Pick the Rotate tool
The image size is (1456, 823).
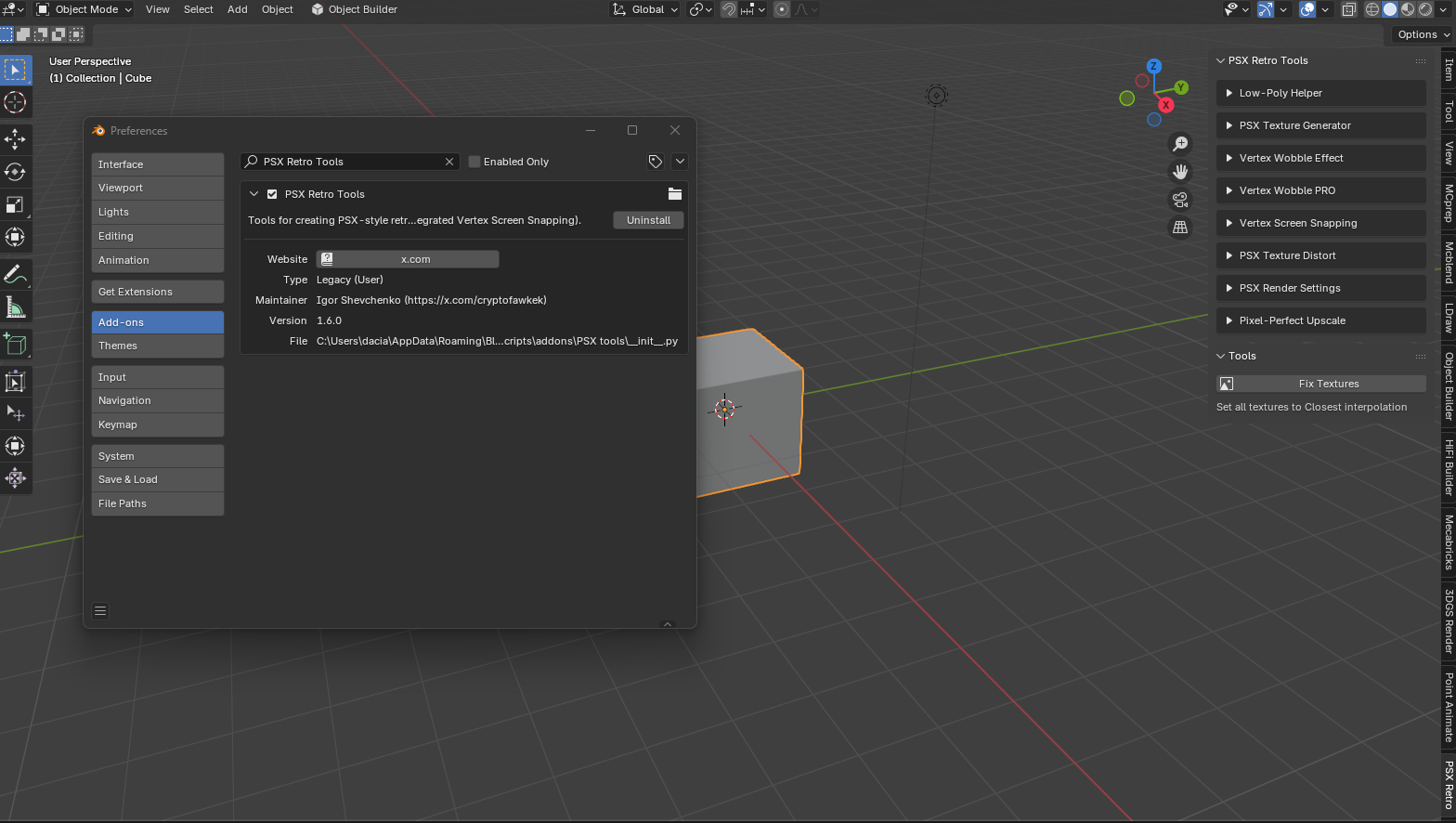(15, 172)
